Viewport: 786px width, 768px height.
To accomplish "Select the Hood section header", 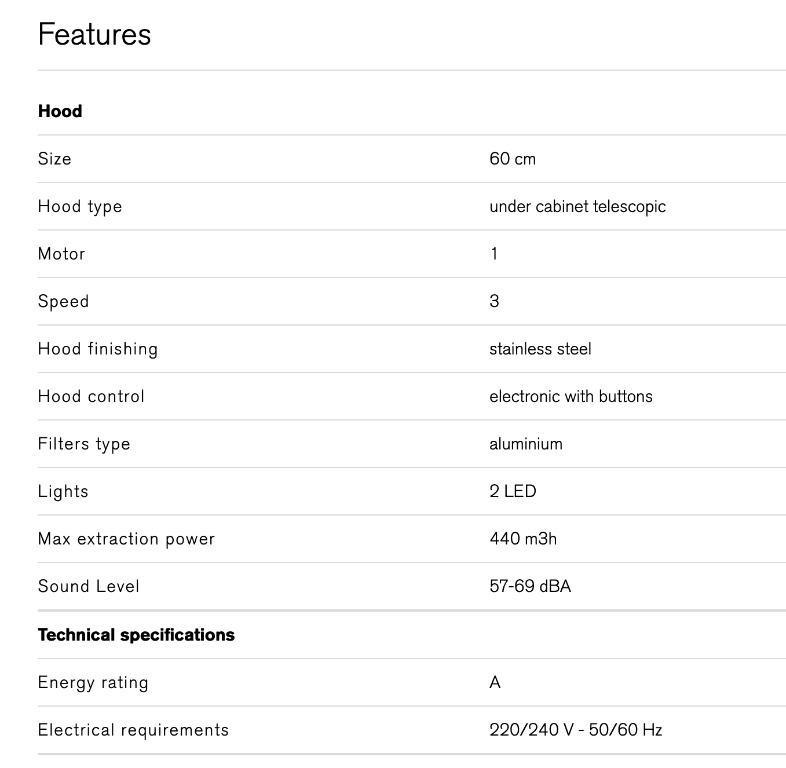I will 60,111.
